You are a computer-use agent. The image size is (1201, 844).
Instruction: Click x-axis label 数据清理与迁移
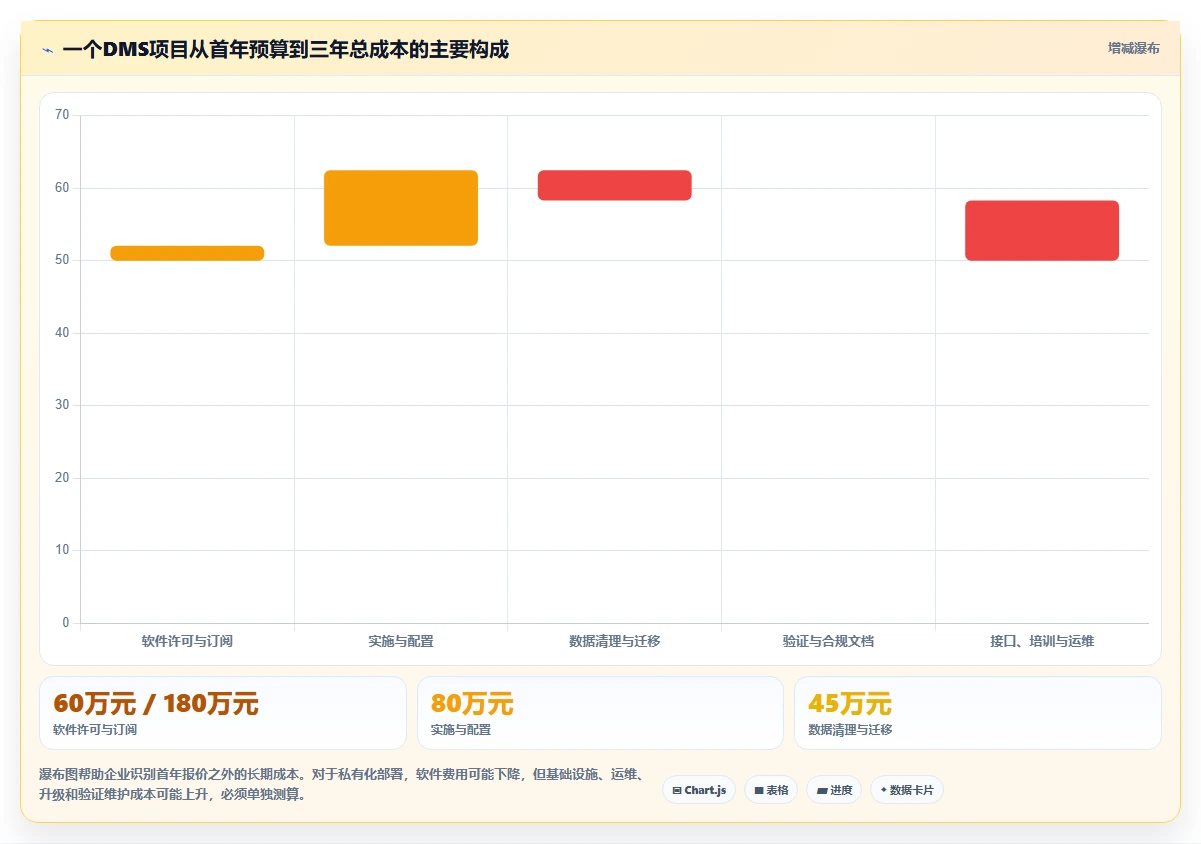pos(615,641)
